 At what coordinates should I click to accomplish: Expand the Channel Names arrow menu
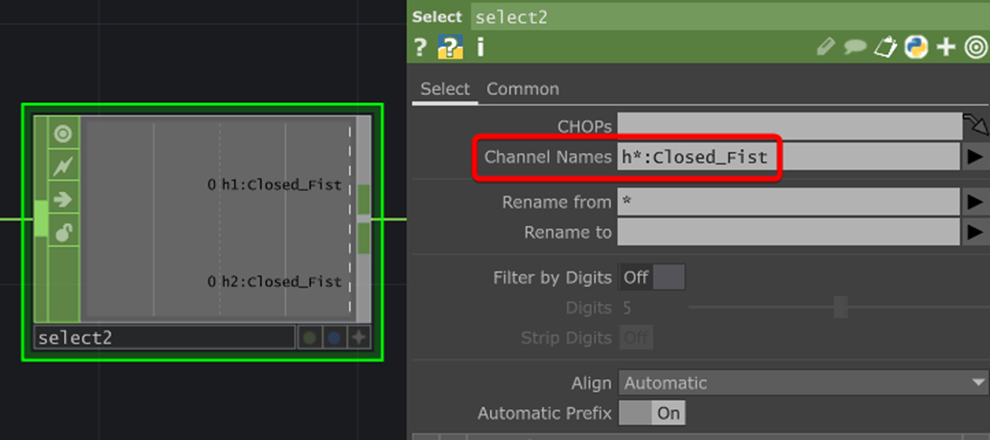974,157
